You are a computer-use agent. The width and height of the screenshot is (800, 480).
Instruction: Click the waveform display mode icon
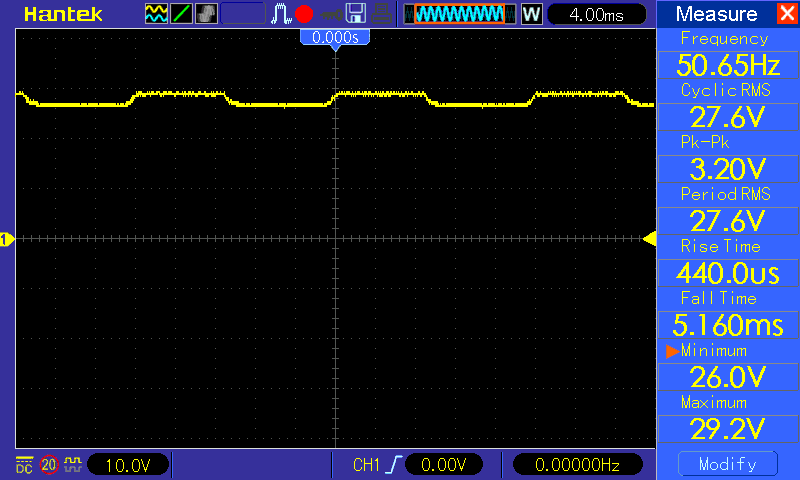click(x=156, y=14)
